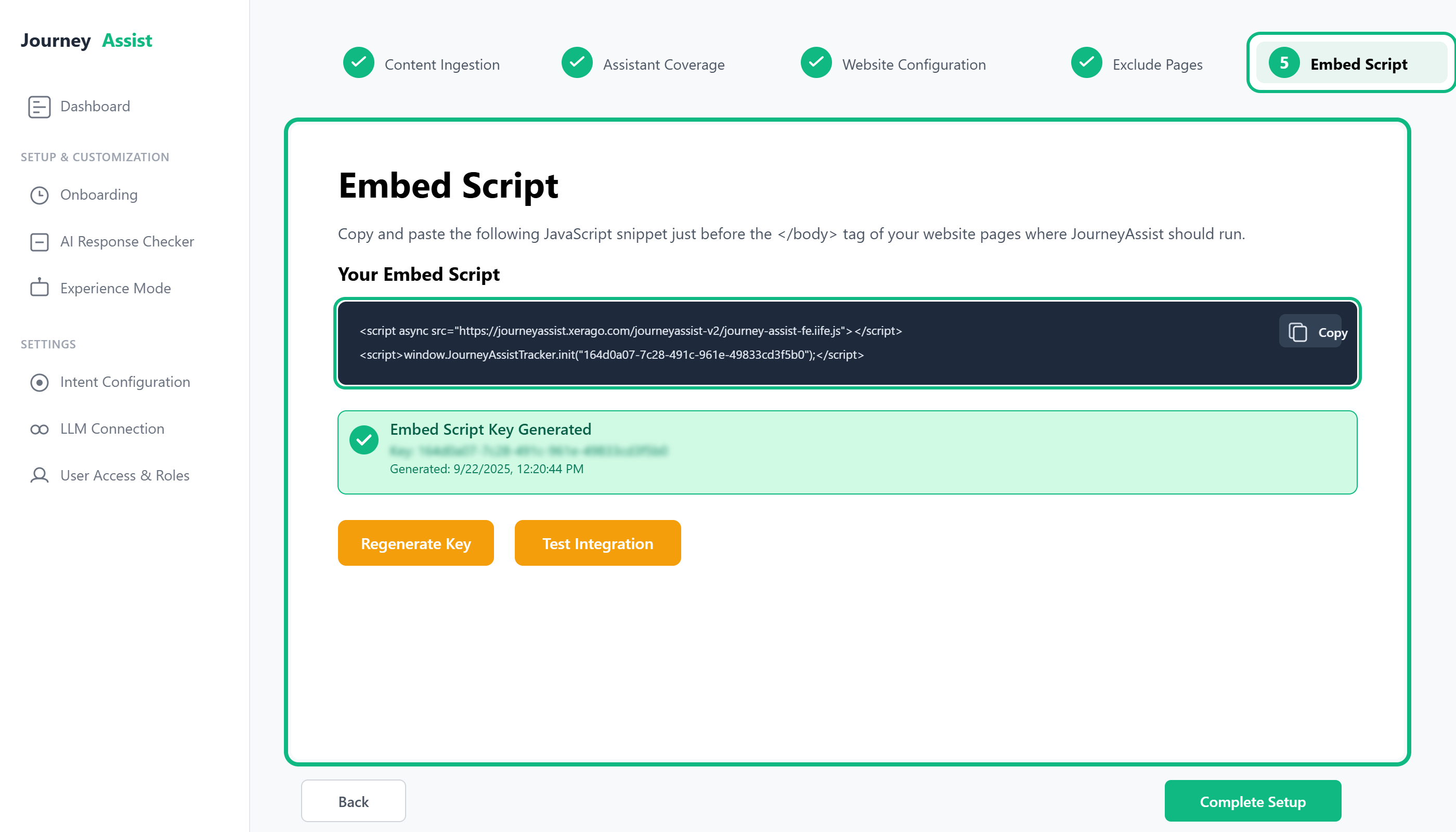Click User Access & Roles person icon

(x=40, y=475)
